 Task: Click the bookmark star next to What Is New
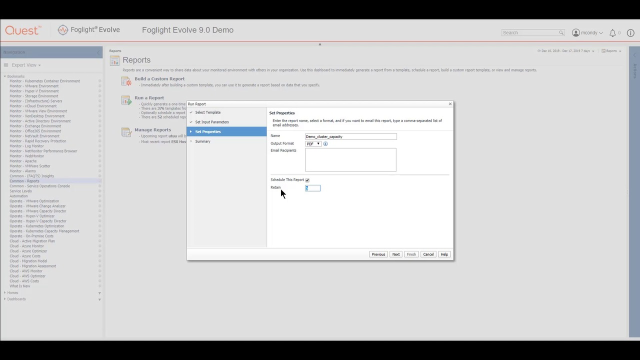coord(100,286)
